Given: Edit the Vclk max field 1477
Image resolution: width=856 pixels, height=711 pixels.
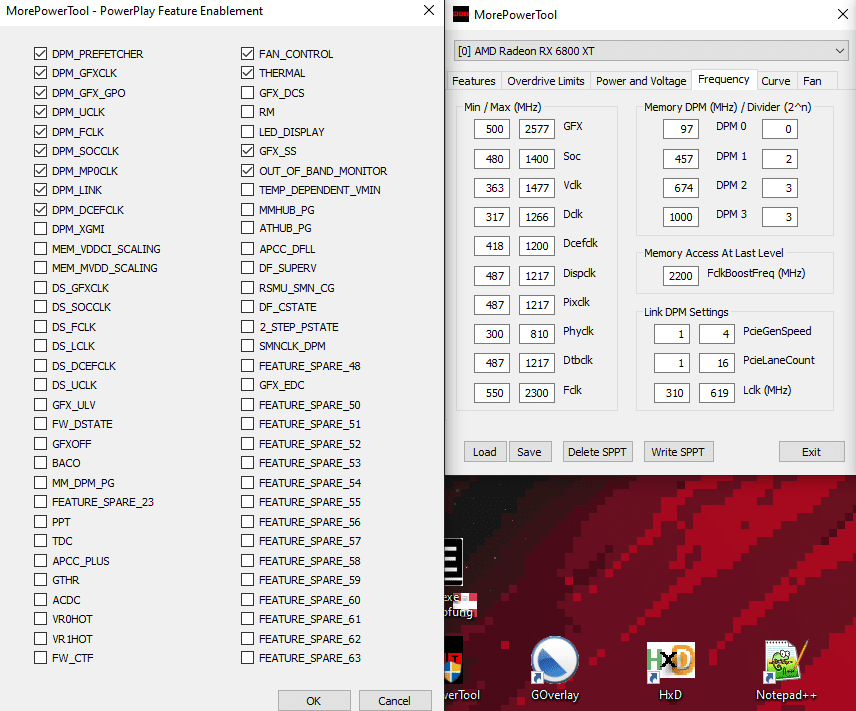Looking at the screenshot, I should coord(537,188).
